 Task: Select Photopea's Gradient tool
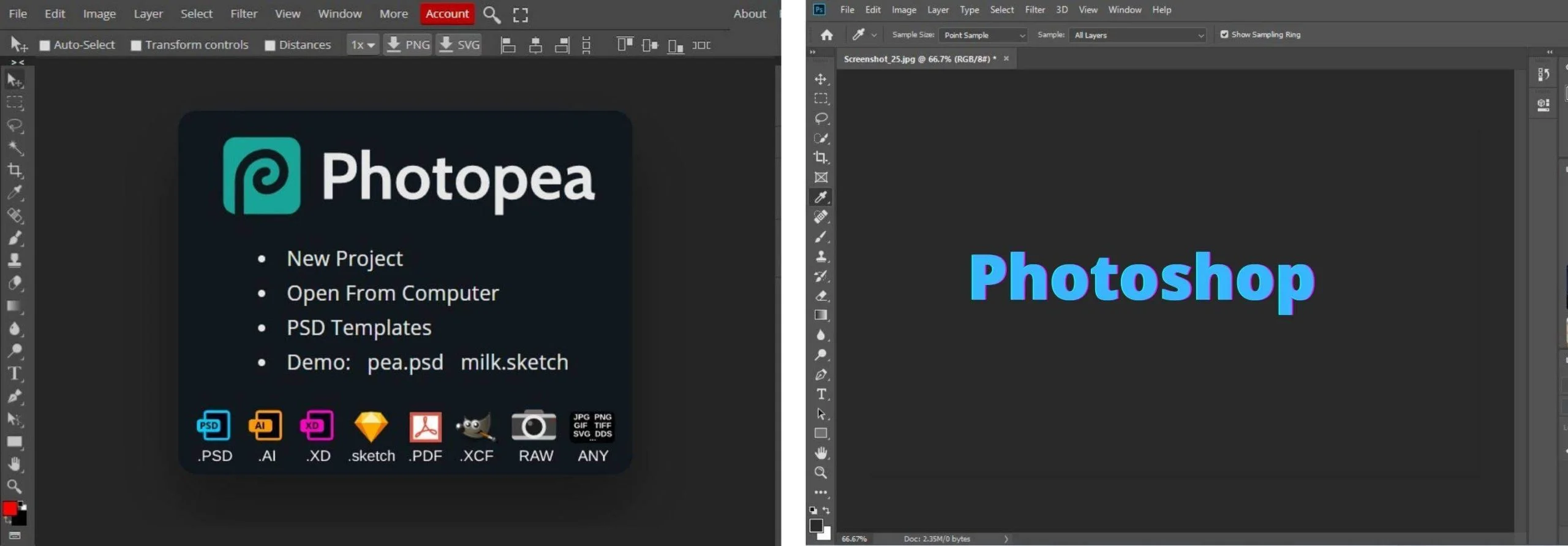15,306
